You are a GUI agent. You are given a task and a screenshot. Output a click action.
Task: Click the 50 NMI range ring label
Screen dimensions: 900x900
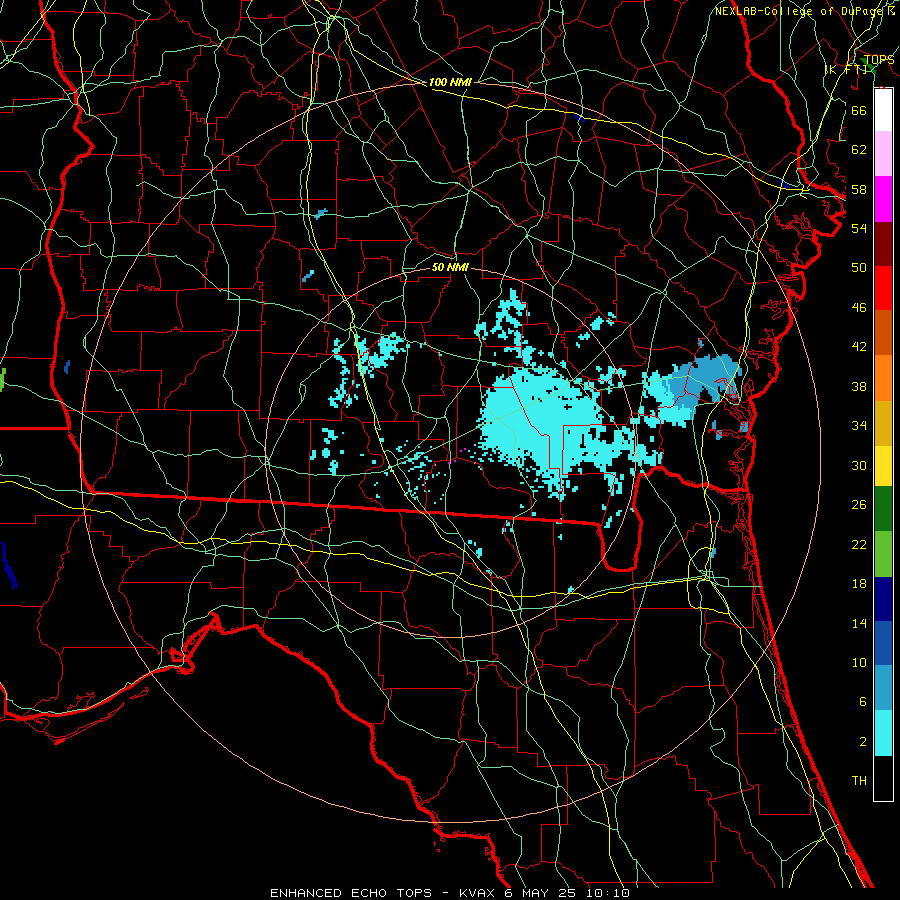click(x=450, y=267)
